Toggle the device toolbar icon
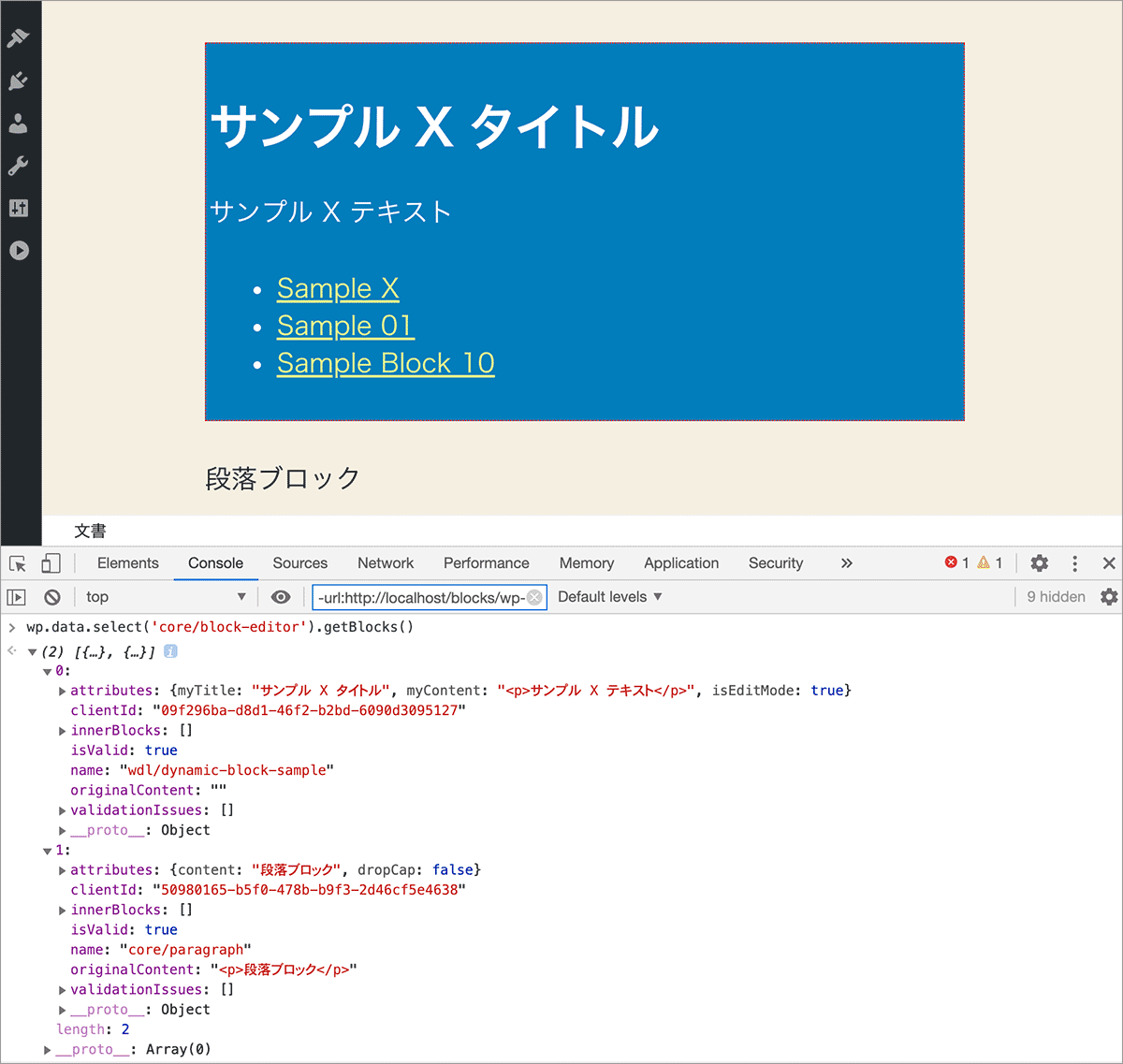The height and width of the screenshot is (1064, 1123). [x=51, y=563]
